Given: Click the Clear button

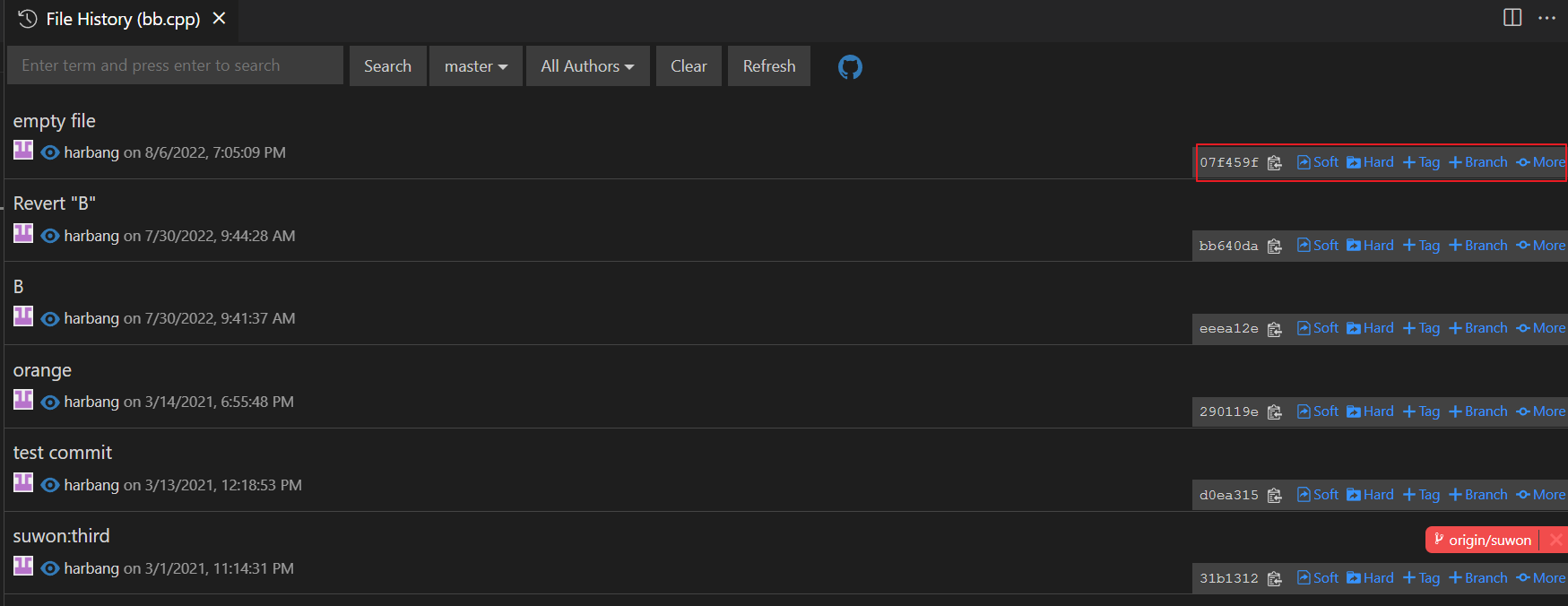Looking at the screenshot, I should [689, 66].
